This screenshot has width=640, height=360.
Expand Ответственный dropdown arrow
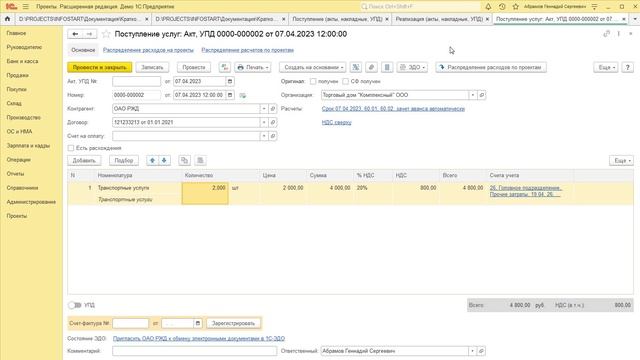[472, 351]
